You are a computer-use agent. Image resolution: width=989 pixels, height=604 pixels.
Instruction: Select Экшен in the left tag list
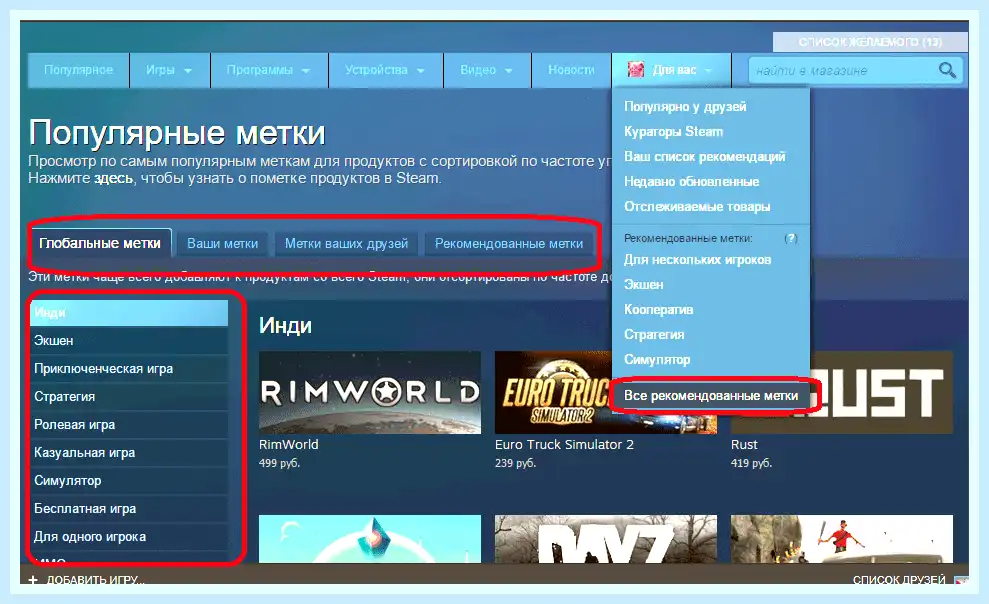(129, 340)
